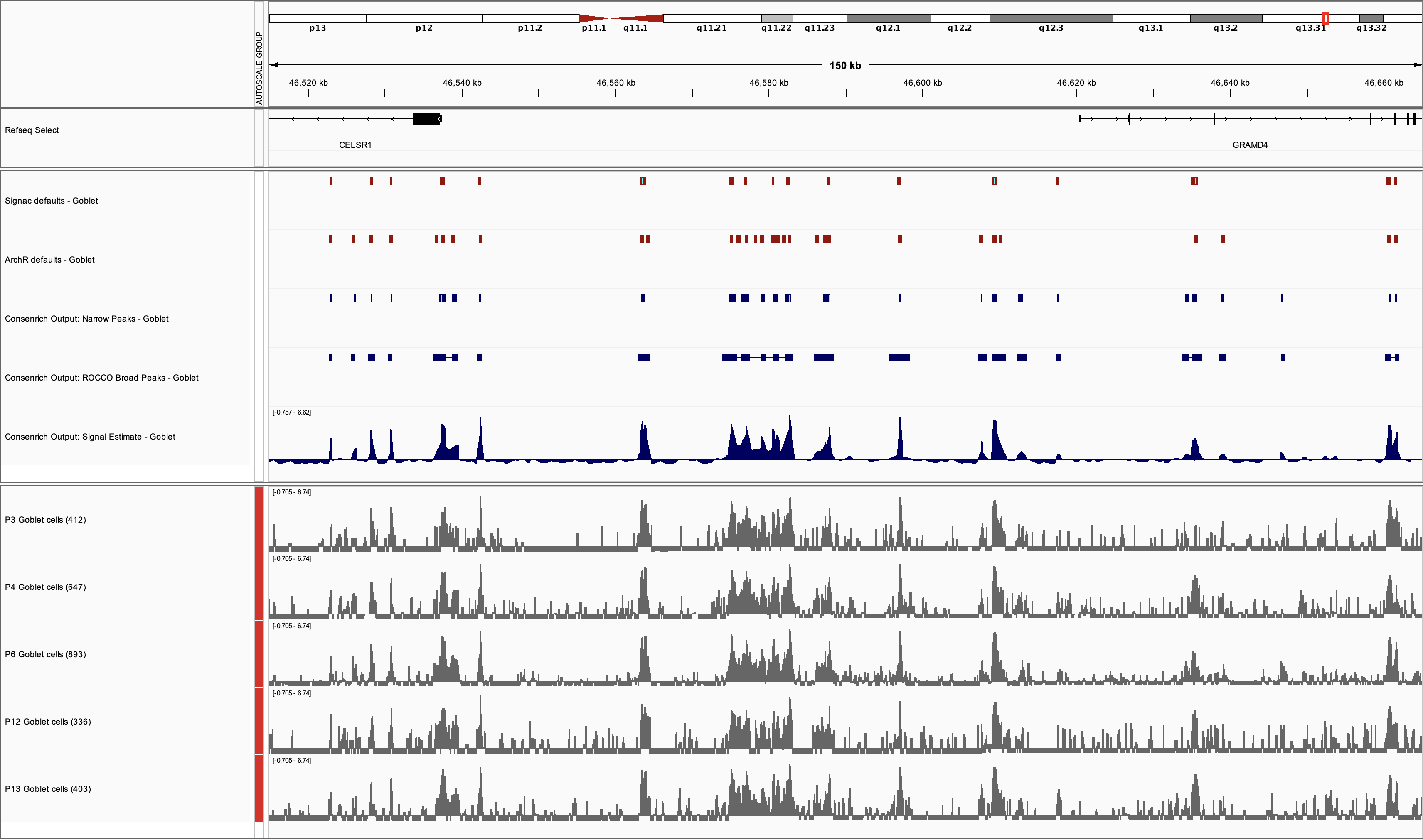Viewport: 1423px width, 840px height.
Task: Click the q13.2 cytoband
Action: [x=1226, y=18]
